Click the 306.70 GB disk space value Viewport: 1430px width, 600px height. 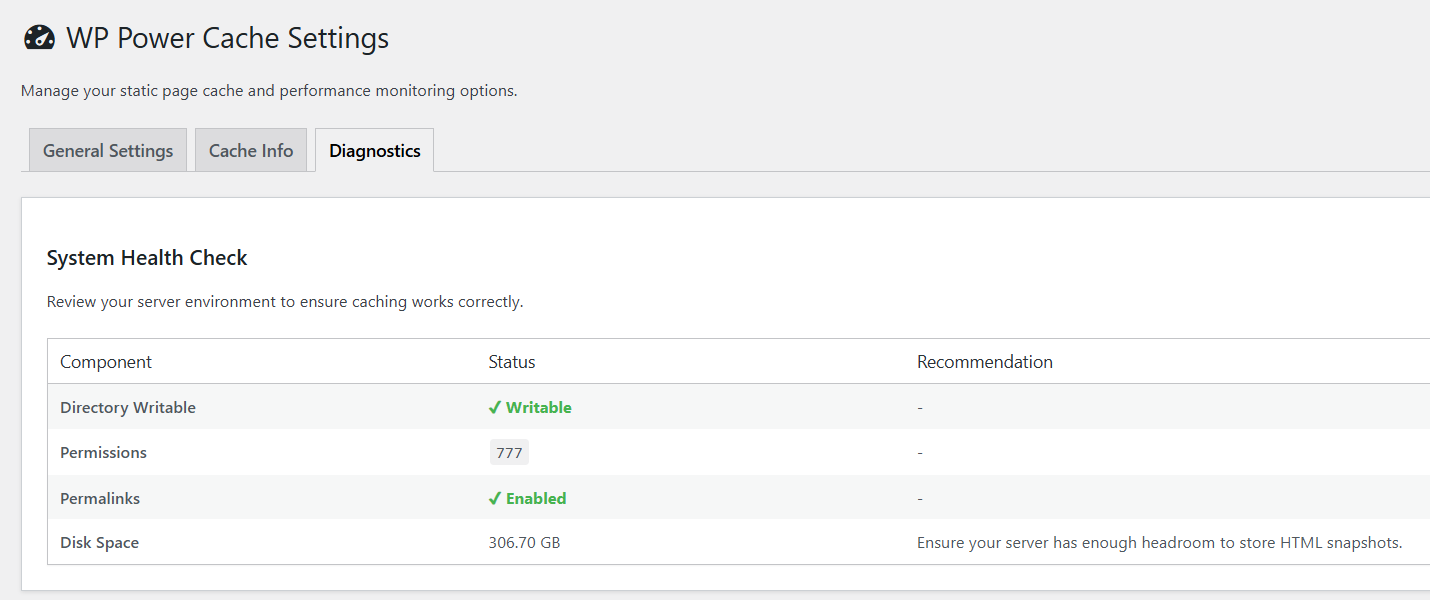point(524,543)
